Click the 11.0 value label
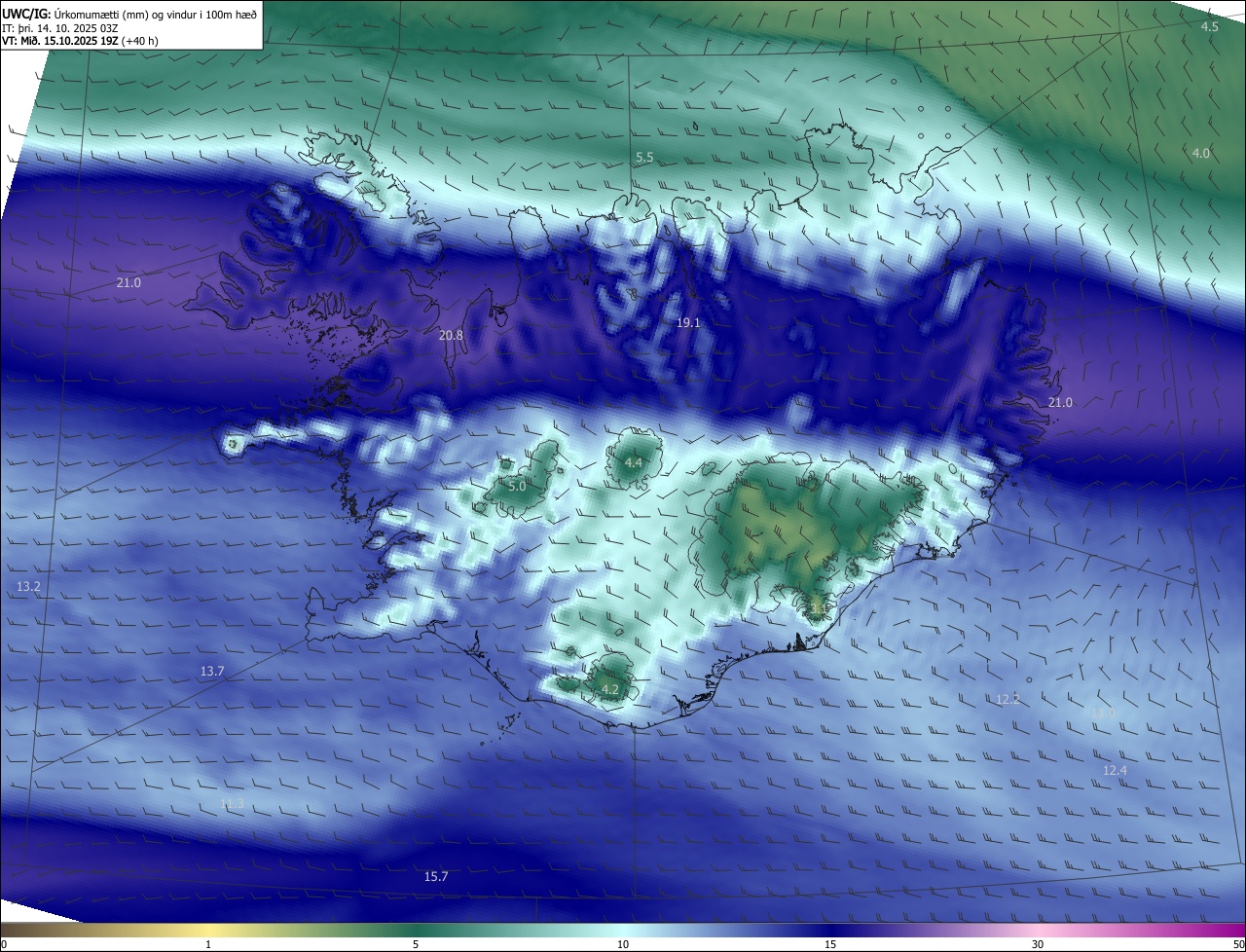1246x952 pixels. (x=1103, y=714)
